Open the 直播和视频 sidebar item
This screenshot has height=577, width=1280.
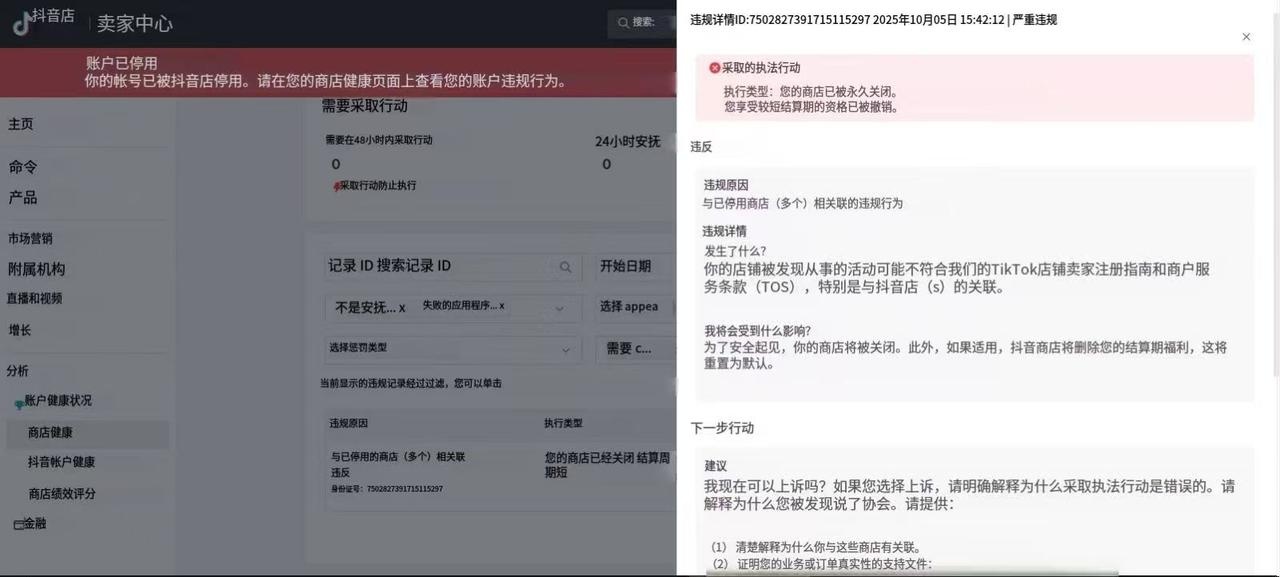35,298
